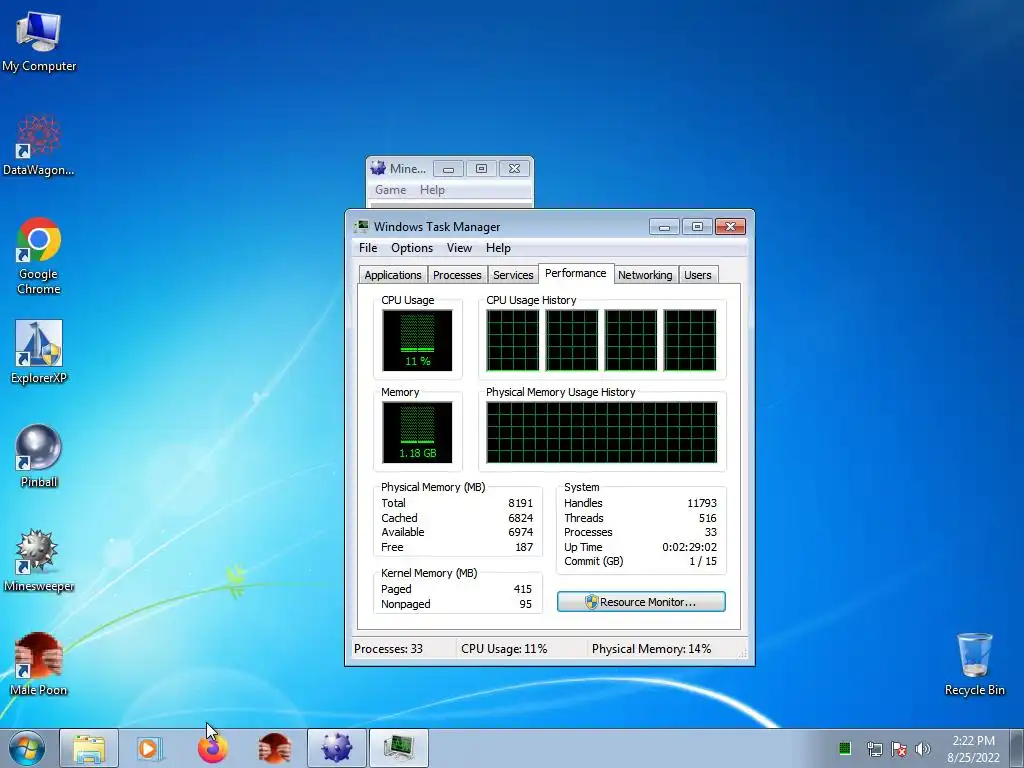Switch to the Services tab

click(513, 275)
